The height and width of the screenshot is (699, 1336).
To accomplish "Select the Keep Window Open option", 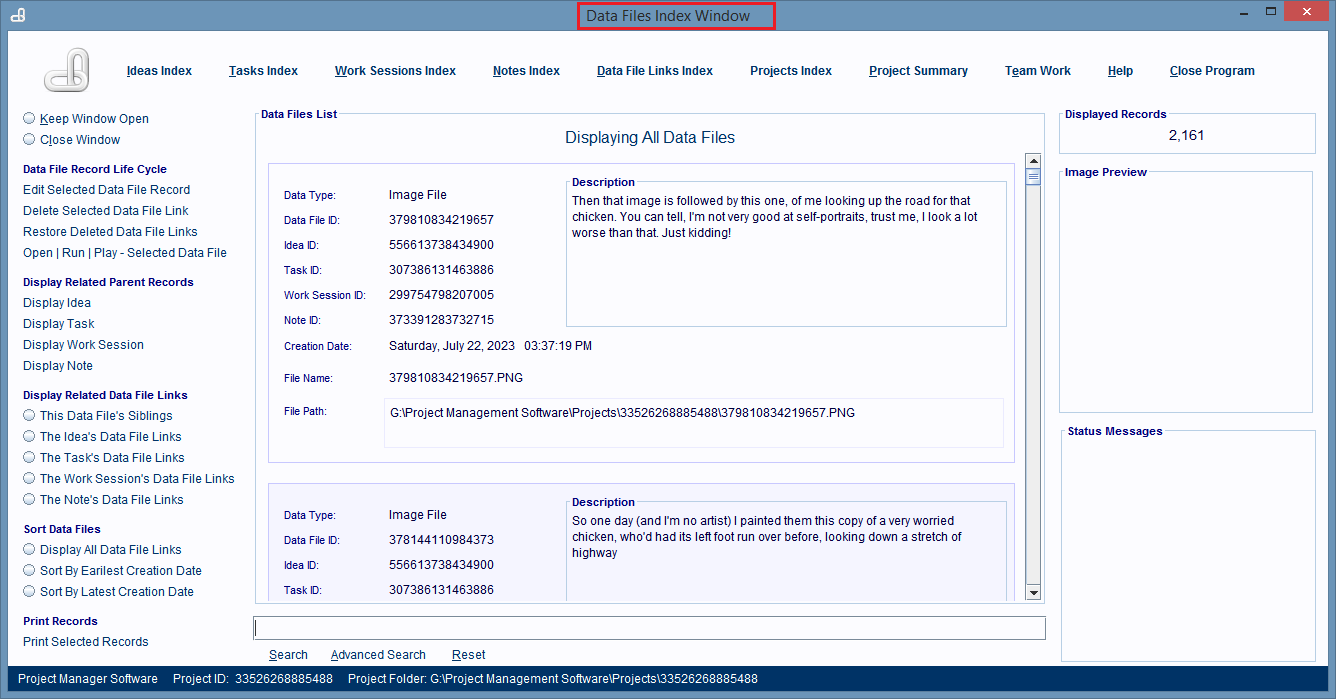I will (x=30, y=119).
